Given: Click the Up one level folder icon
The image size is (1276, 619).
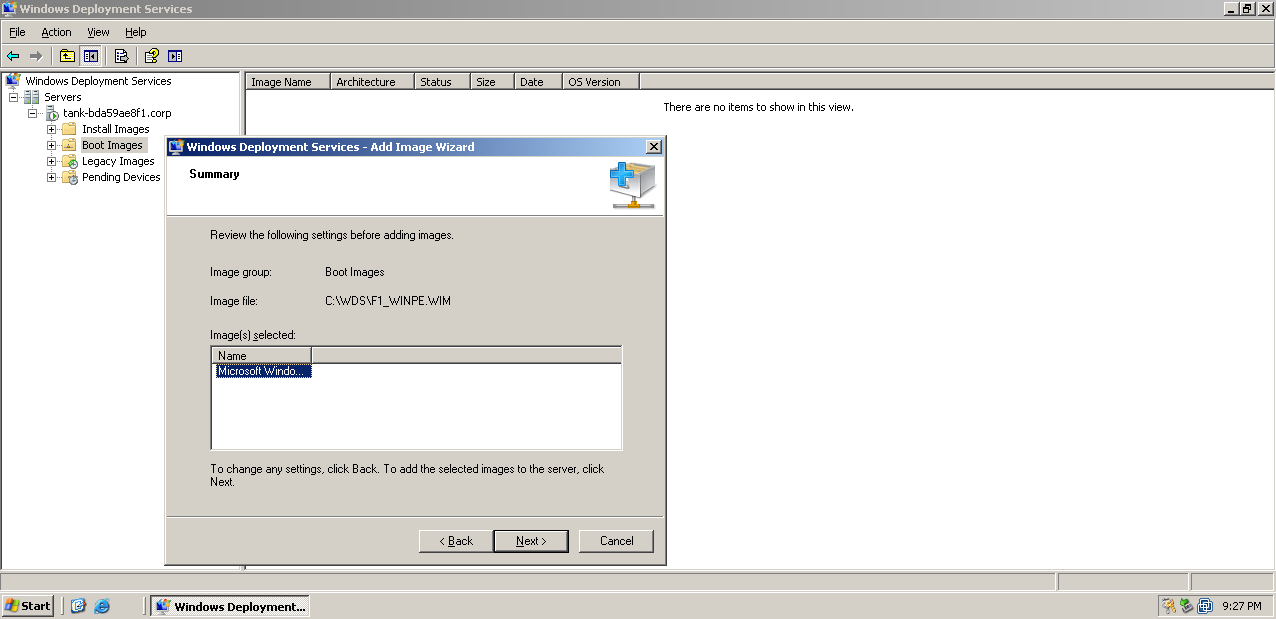Looking at the screenshot, I should (67, 56).
